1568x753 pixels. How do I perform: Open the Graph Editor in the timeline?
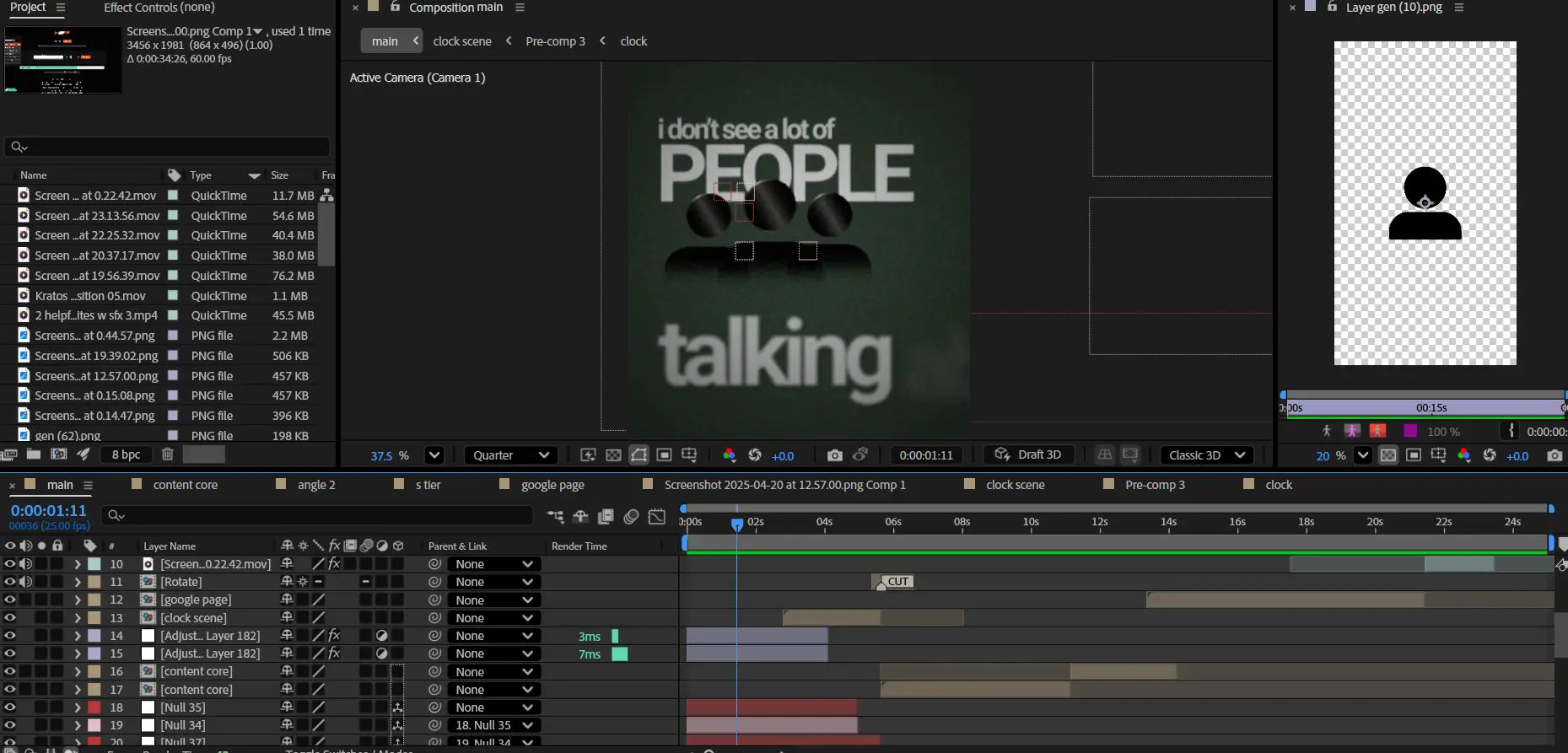pyautogui.click(x=656, y=517)
